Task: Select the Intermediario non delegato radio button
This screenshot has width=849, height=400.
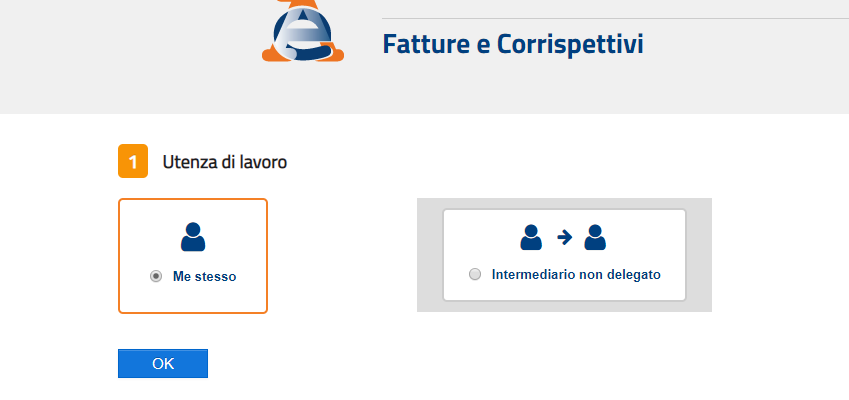Action: pyautogui.click(x=475, y=274)
